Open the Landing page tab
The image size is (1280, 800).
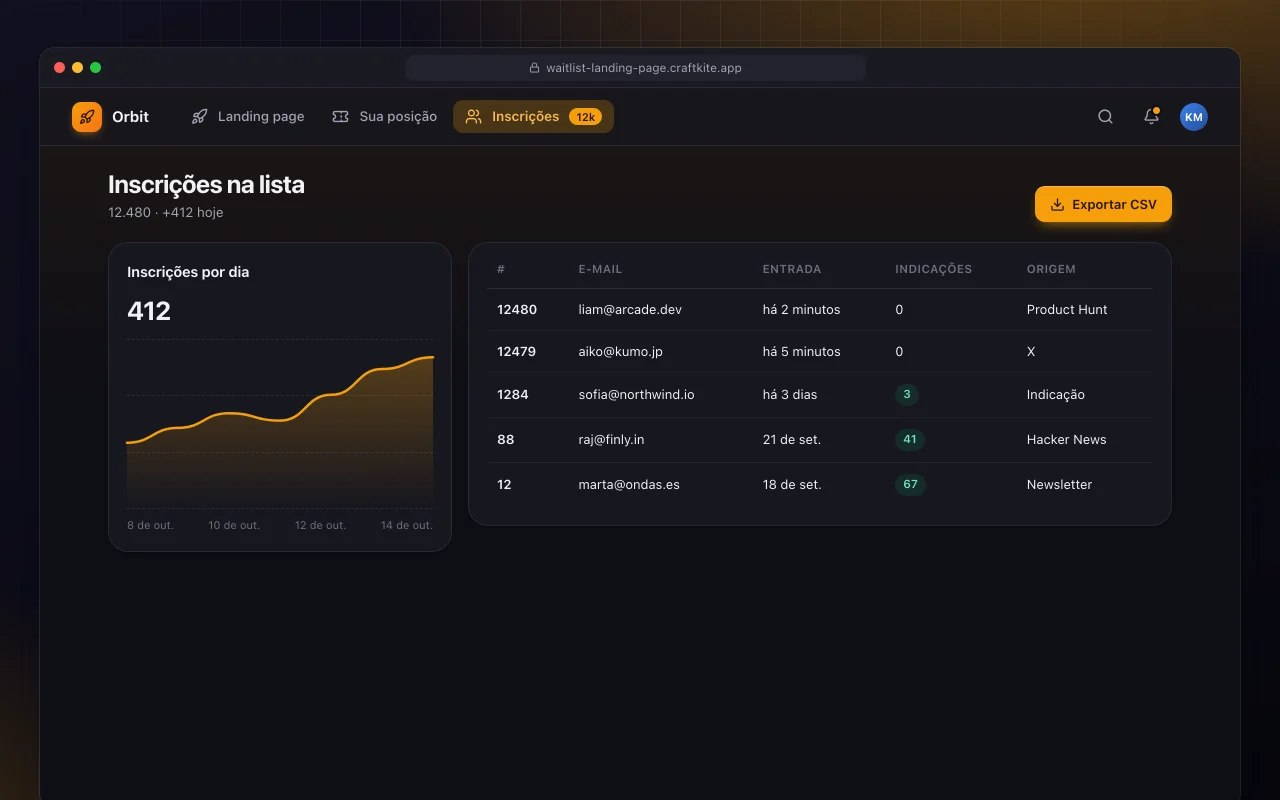(248, 116)
